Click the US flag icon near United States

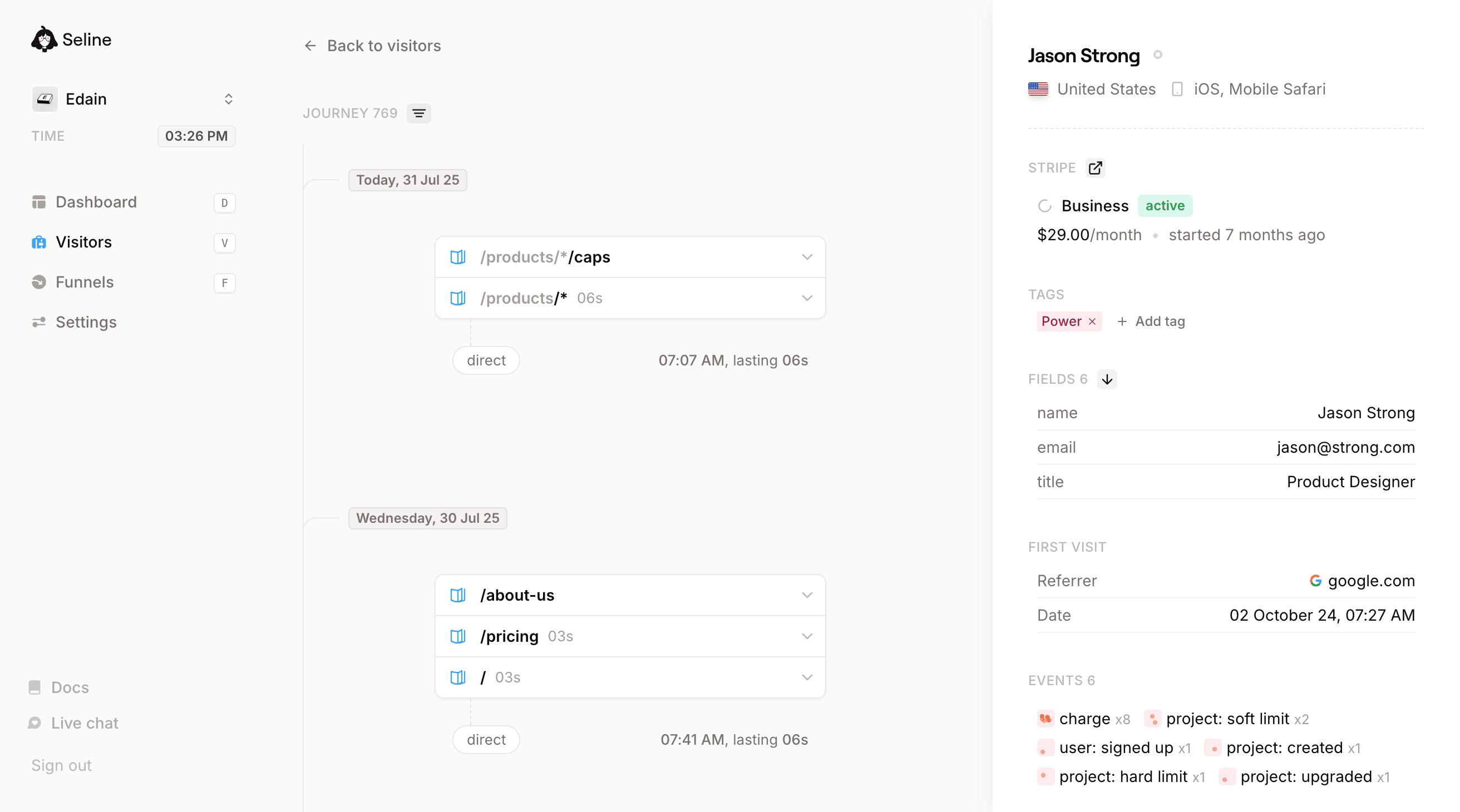click(1038, 89)
